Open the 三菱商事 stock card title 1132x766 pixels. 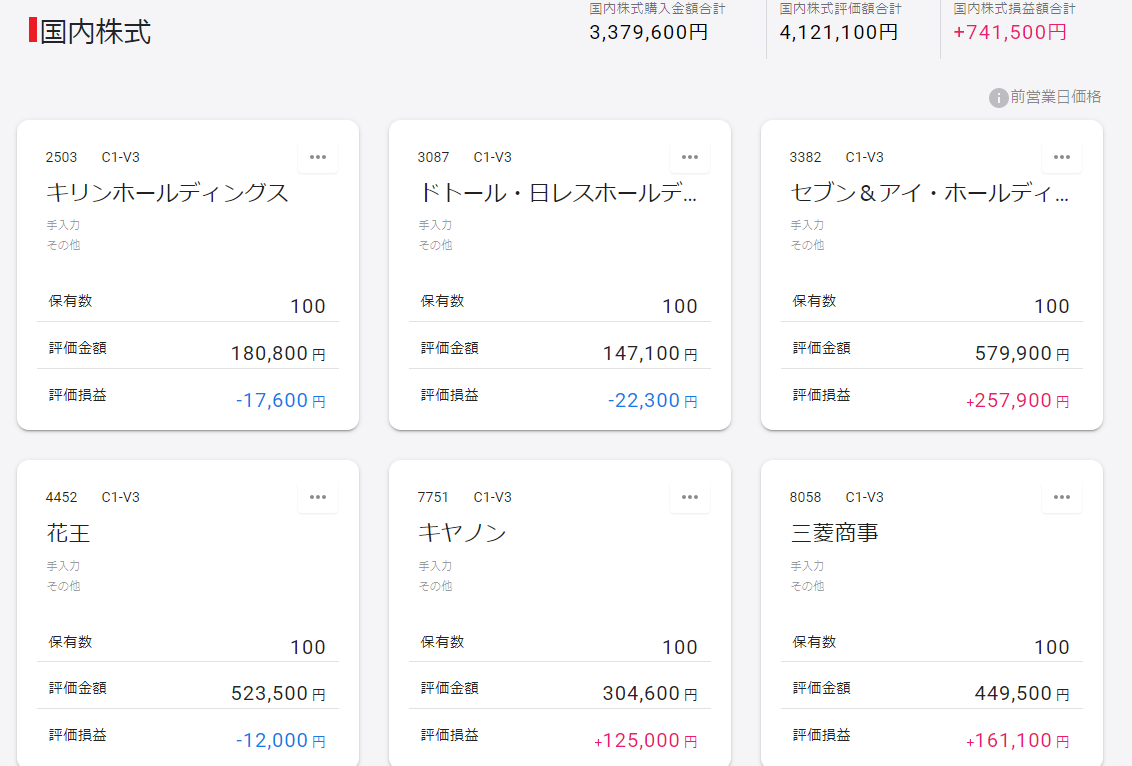[x=835, y=533]
